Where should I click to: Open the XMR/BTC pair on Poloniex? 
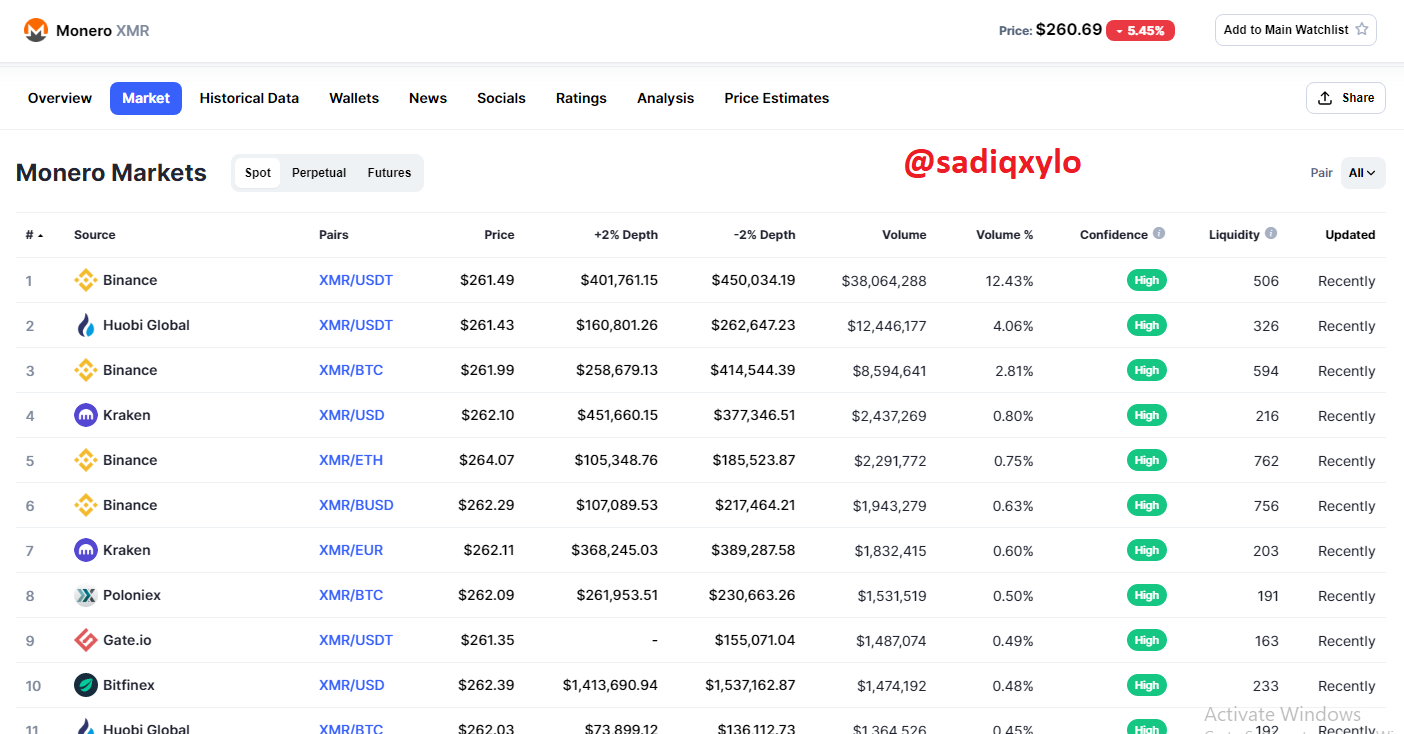click(x=351, y=595)
